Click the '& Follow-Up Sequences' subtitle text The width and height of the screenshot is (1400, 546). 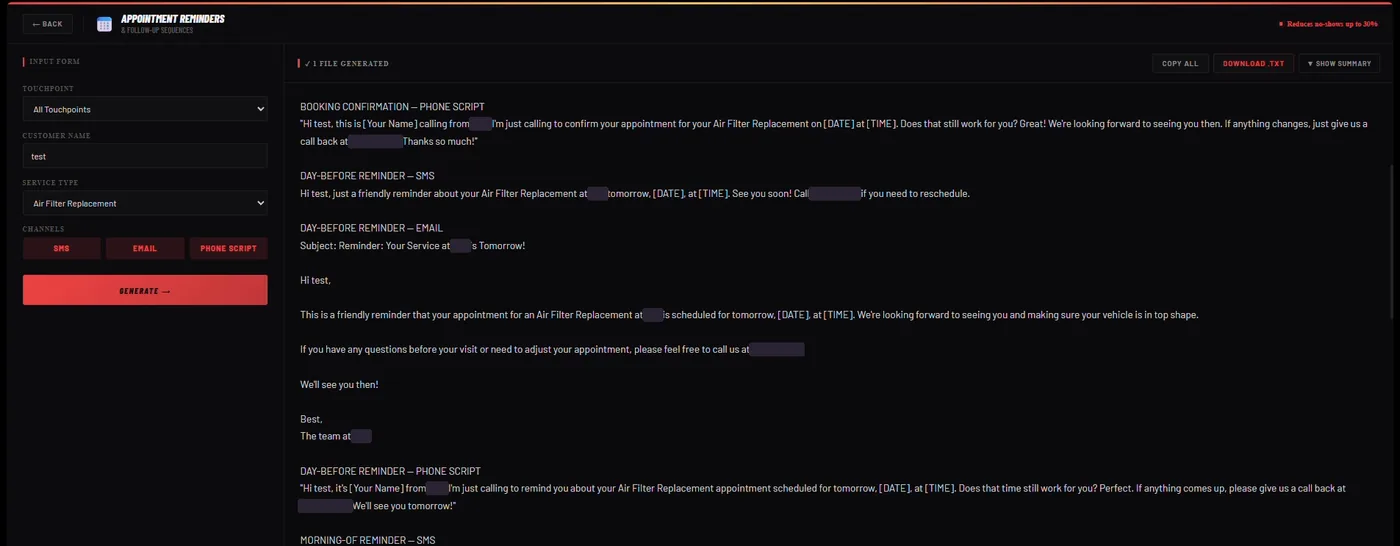[x=157, y=31]
